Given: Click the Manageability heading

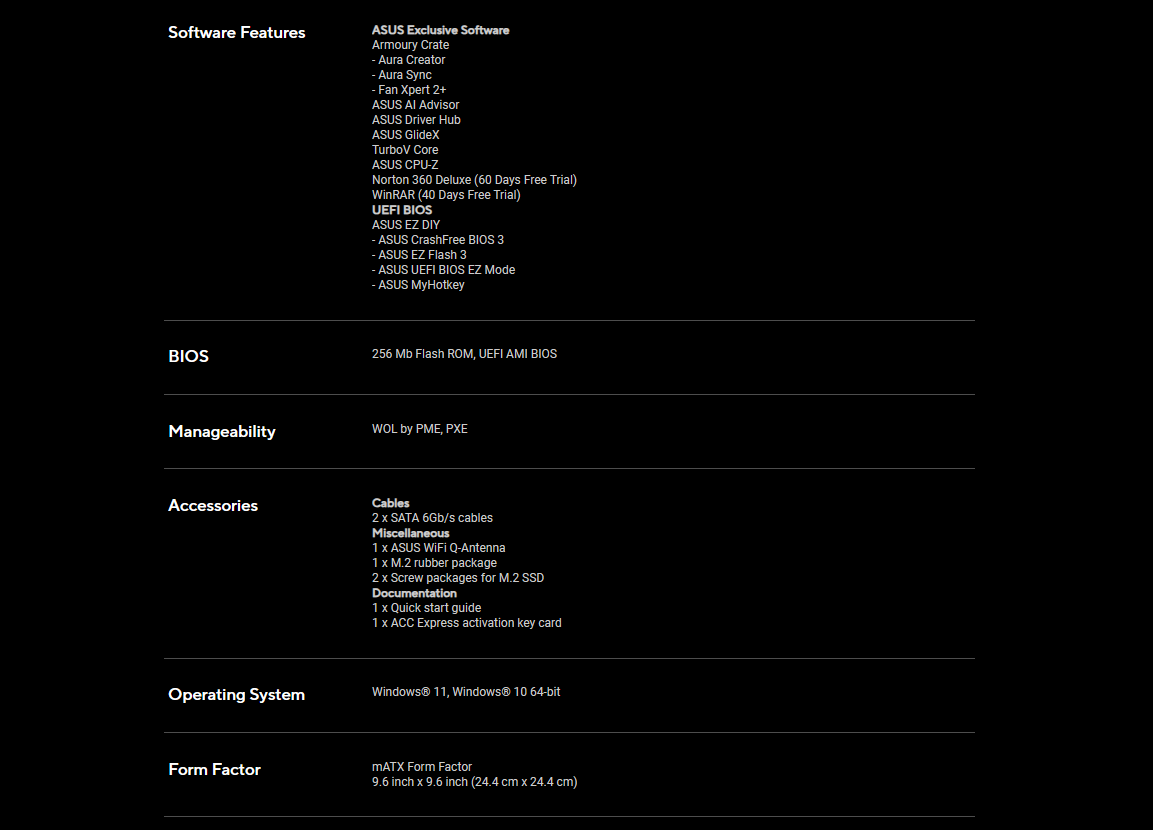Looking at the screenshot, I should pyautogui.click(x=222, y=432).
